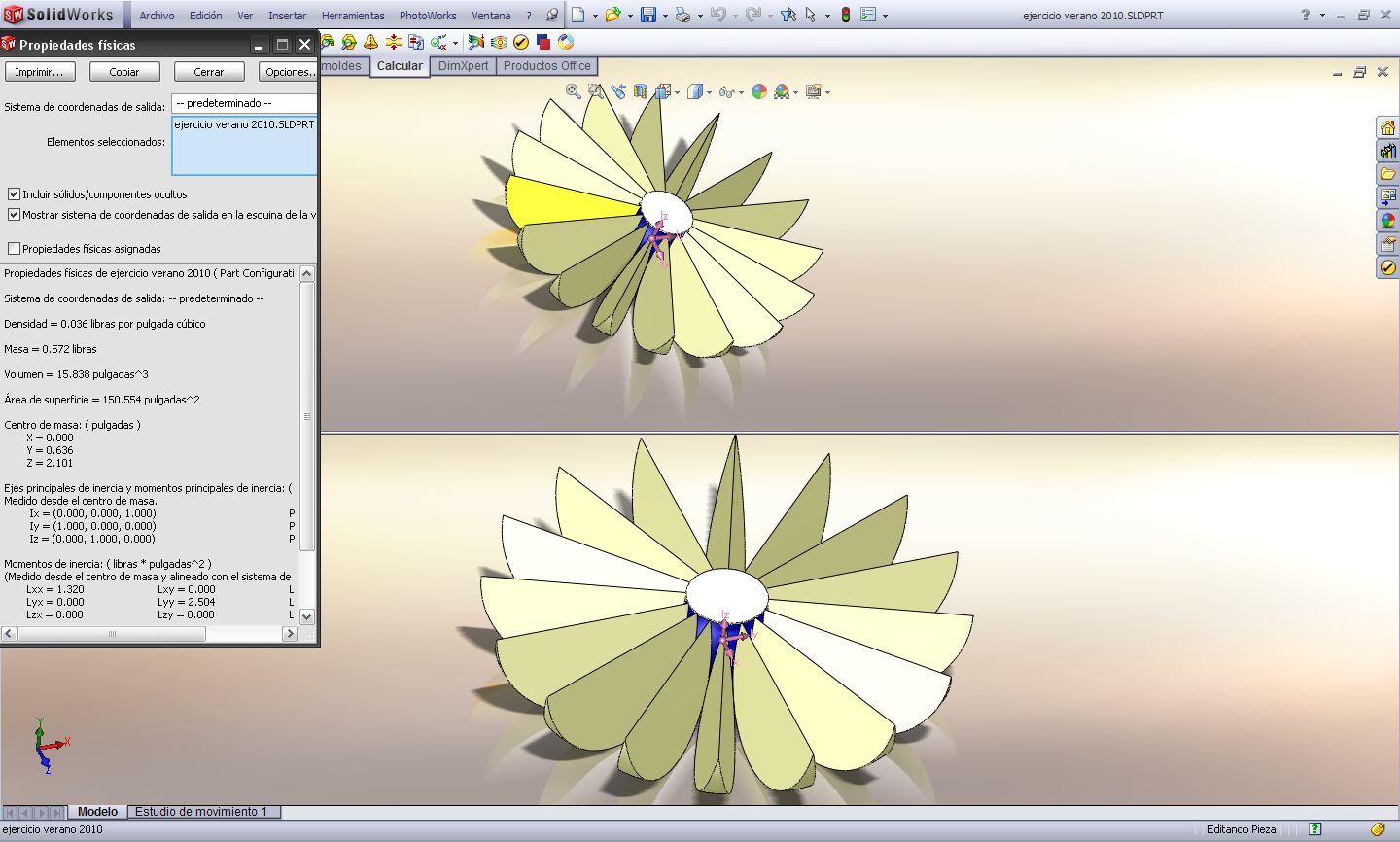Open the Edición menu
Screen dimensions: 1400x842
point(206,16)
